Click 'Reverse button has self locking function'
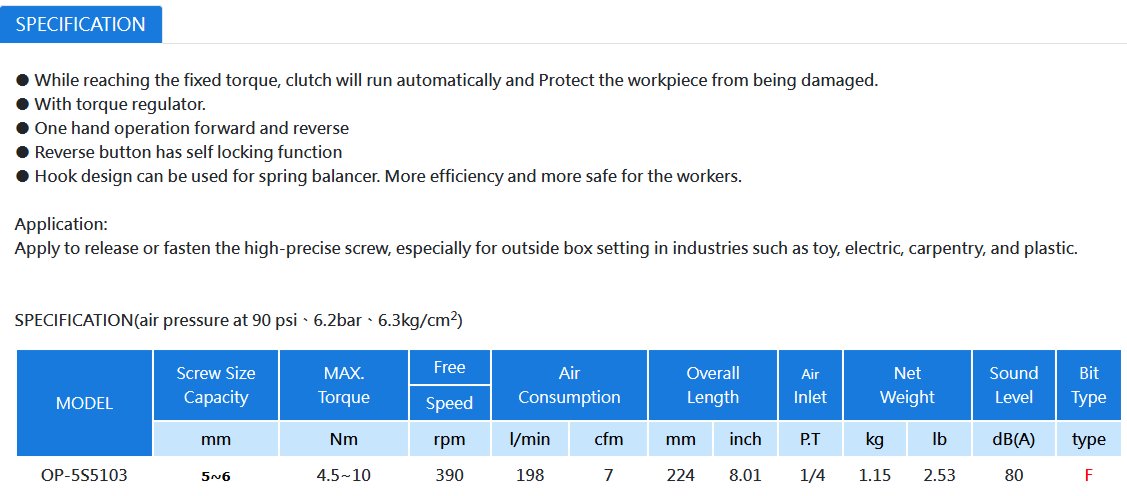Screen dimensions: 1127x496 (178, 152)
